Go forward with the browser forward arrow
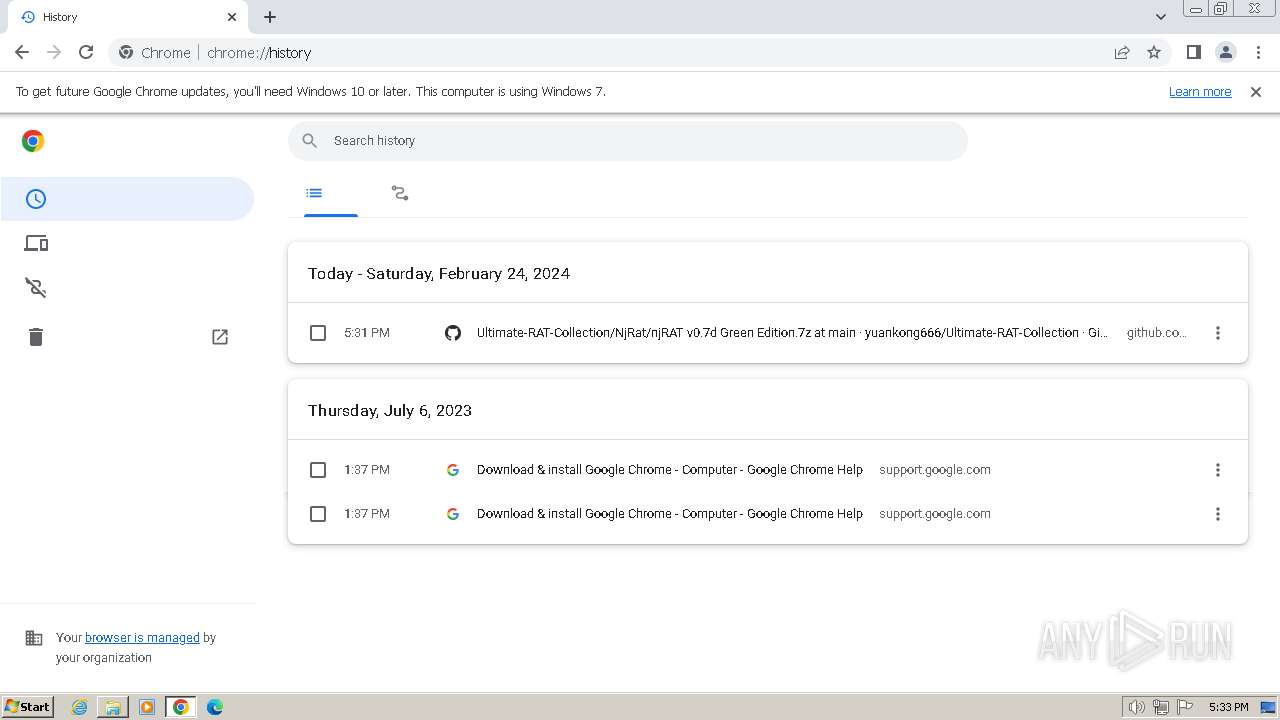 [54, 52]
